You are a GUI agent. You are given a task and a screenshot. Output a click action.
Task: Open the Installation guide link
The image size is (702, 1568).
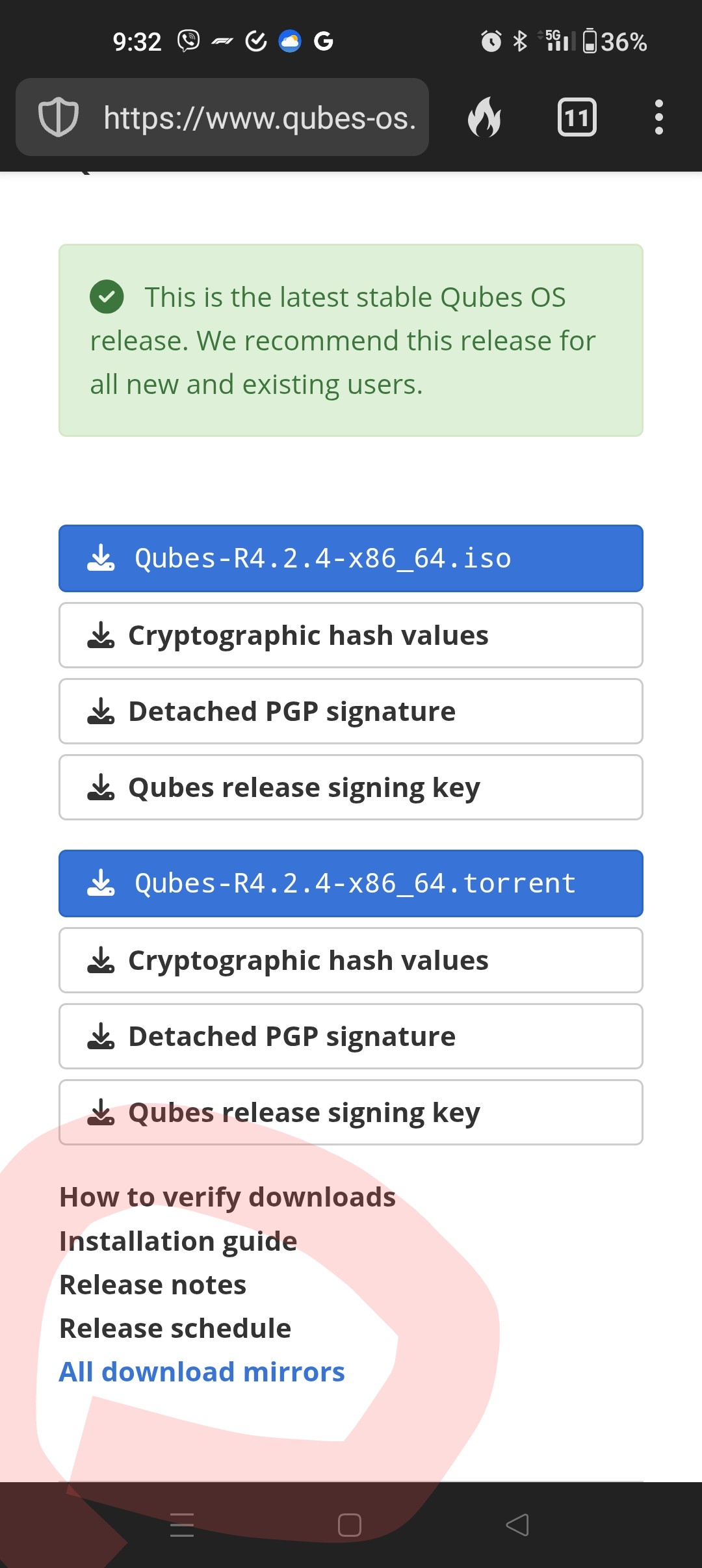(178, 1241)
